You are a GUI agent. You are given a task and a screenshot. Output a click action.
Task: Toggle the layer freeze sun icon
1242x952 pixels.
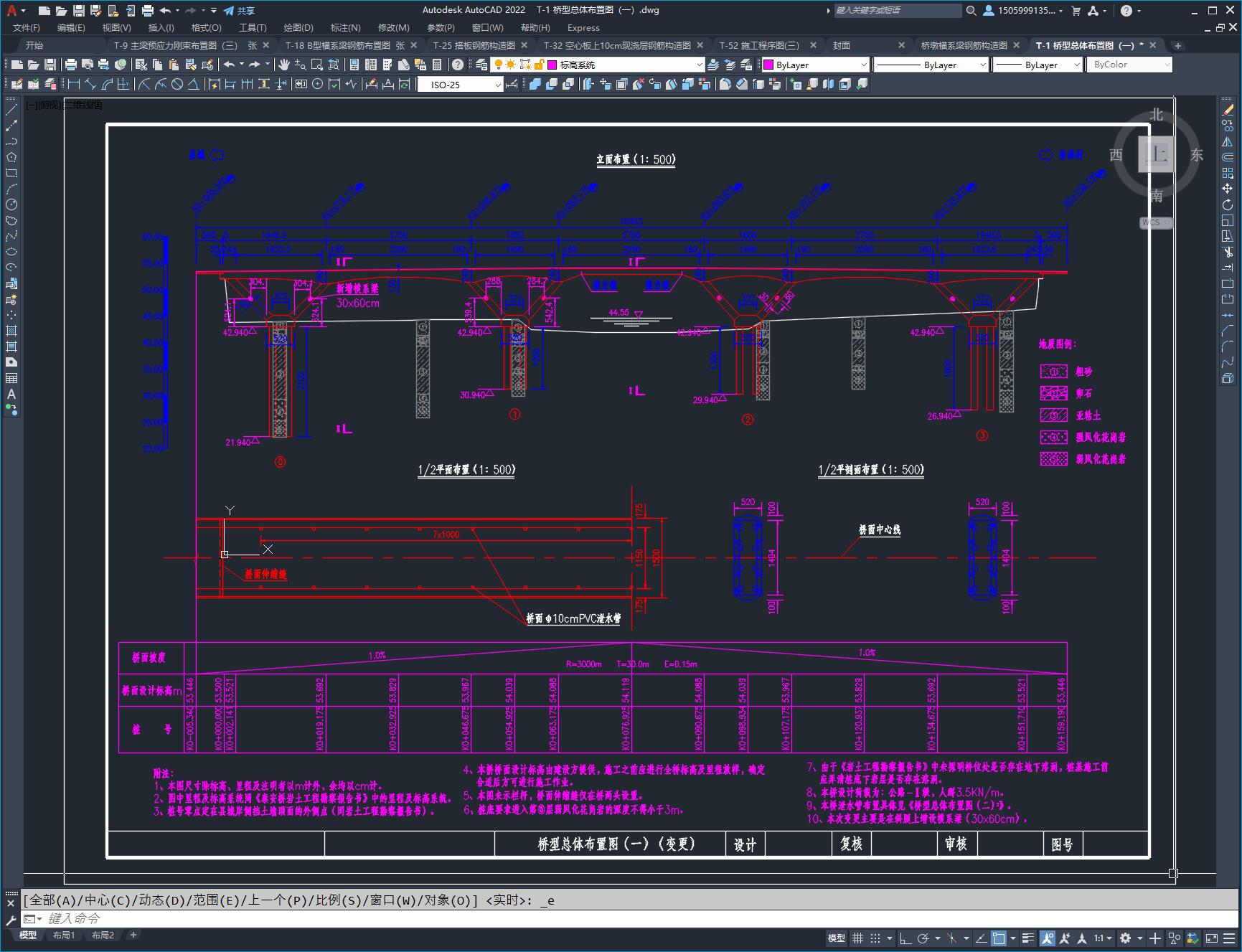tap(511, 65)
